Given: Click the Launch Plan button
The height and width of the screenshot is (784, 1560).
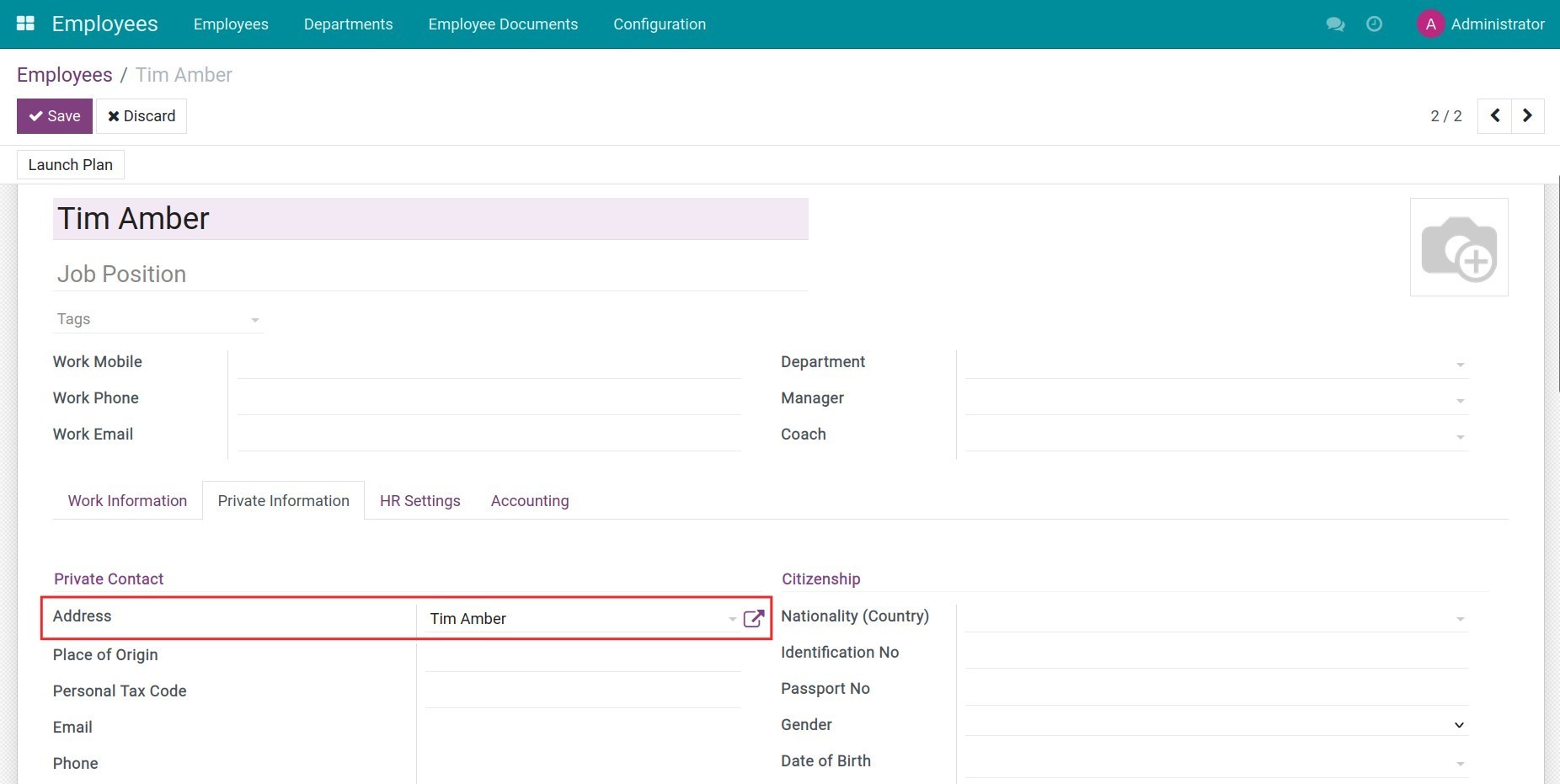Looking at the screenshot, I should pyautogui.click(x=70, y=164).
